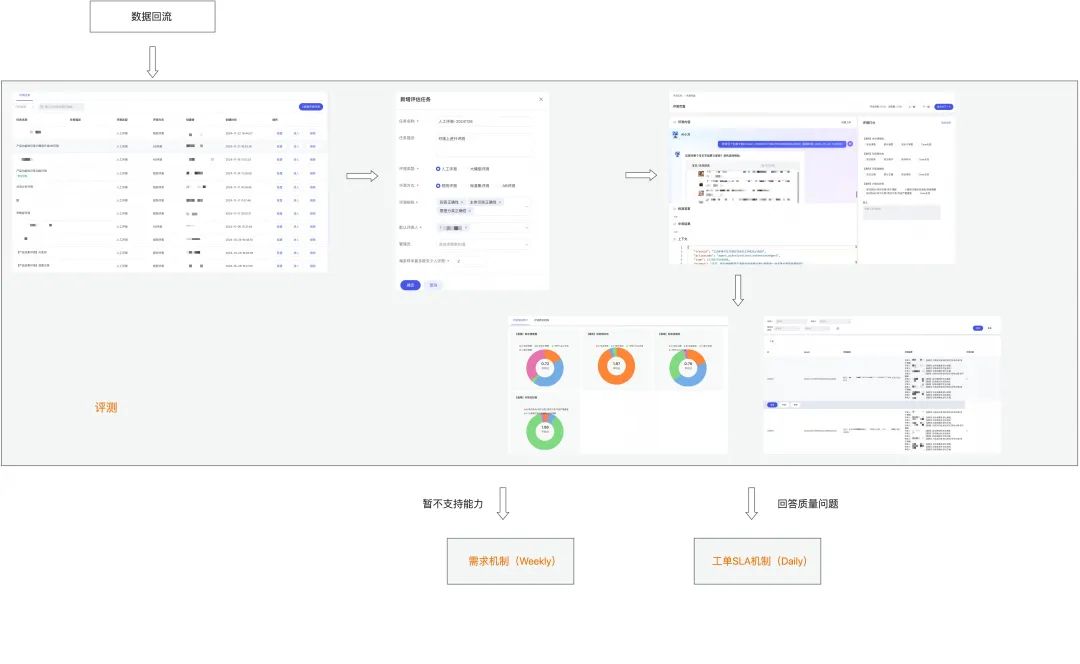Click the blue create-task button above the task list
Viewport: 1080px width, 664px height.
pyautogui.click(x=311, y=107)
